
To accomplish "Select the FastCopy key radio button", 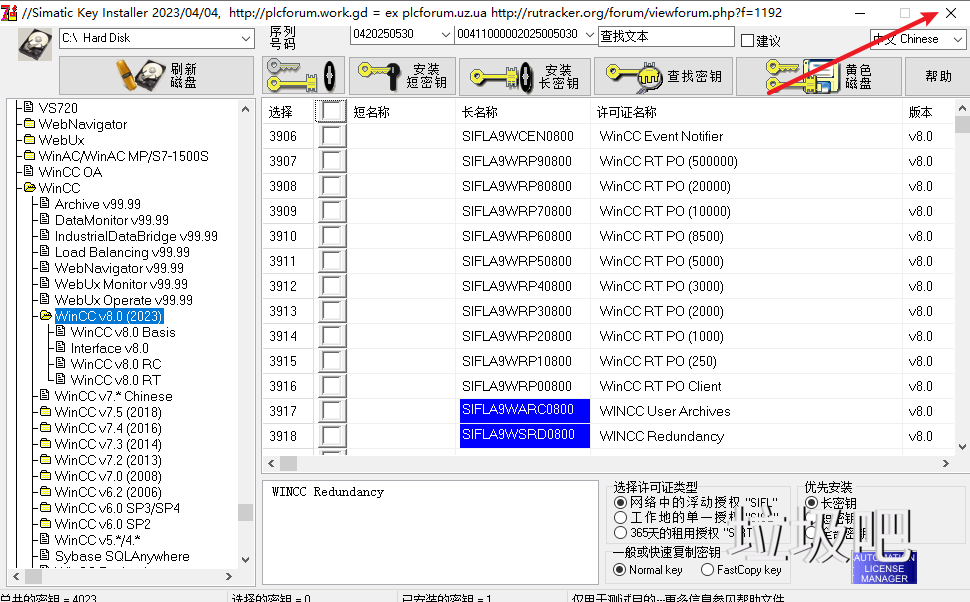I will (708, 570).
